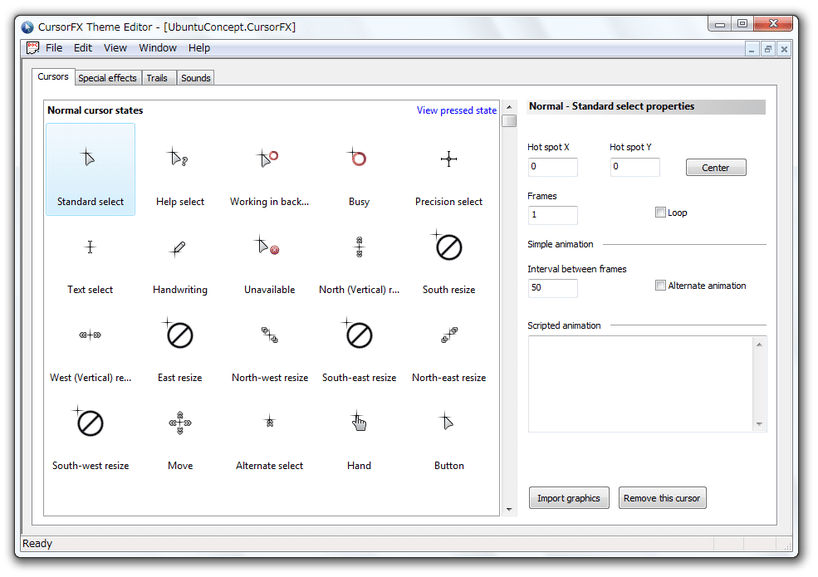Click the cursor list scrollbar thumb
This screenshot has width=818, height=577.
(509, 121)
